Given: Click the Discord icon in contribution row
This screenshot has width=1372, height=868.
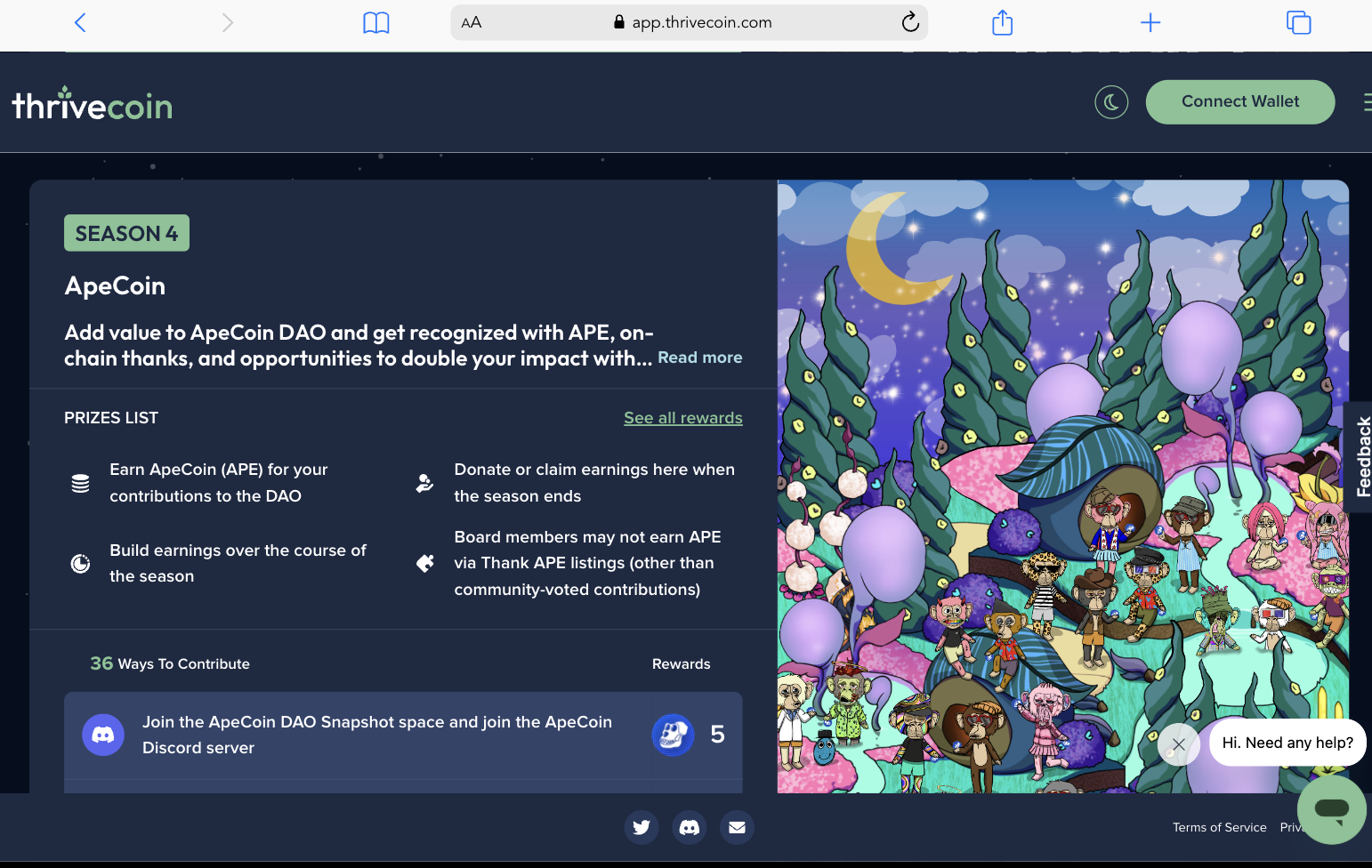Looking at the screenshot, I should (103, 735).
